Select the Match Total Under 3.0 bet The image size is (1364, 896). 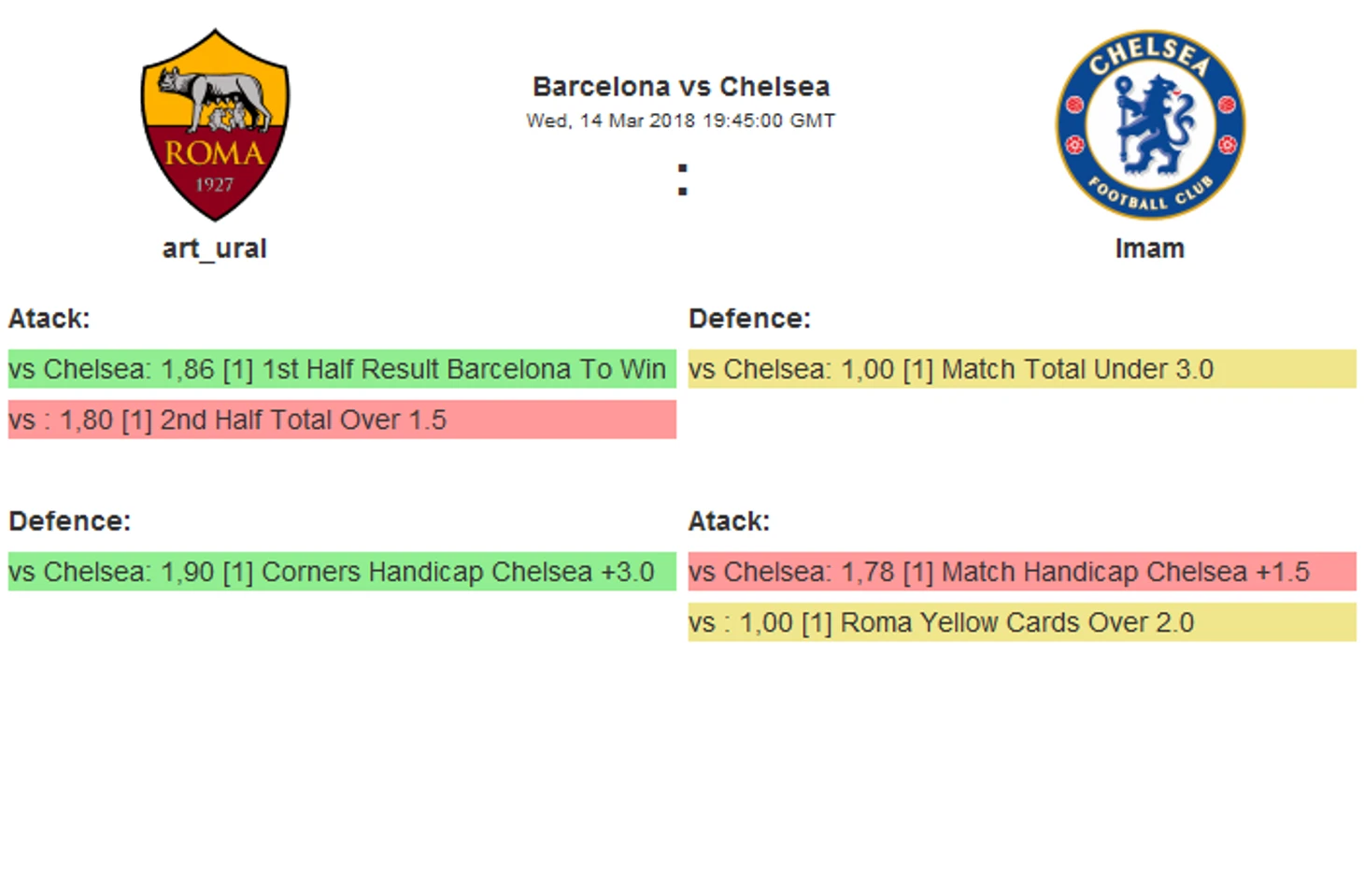[x=1022, y=369]
